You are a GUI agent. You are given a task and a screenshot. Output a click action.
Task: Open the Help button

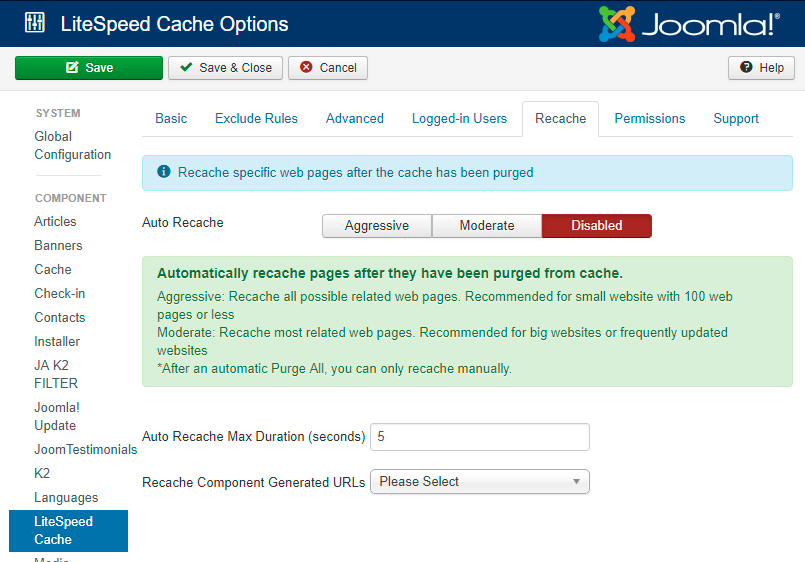point(761,68)
